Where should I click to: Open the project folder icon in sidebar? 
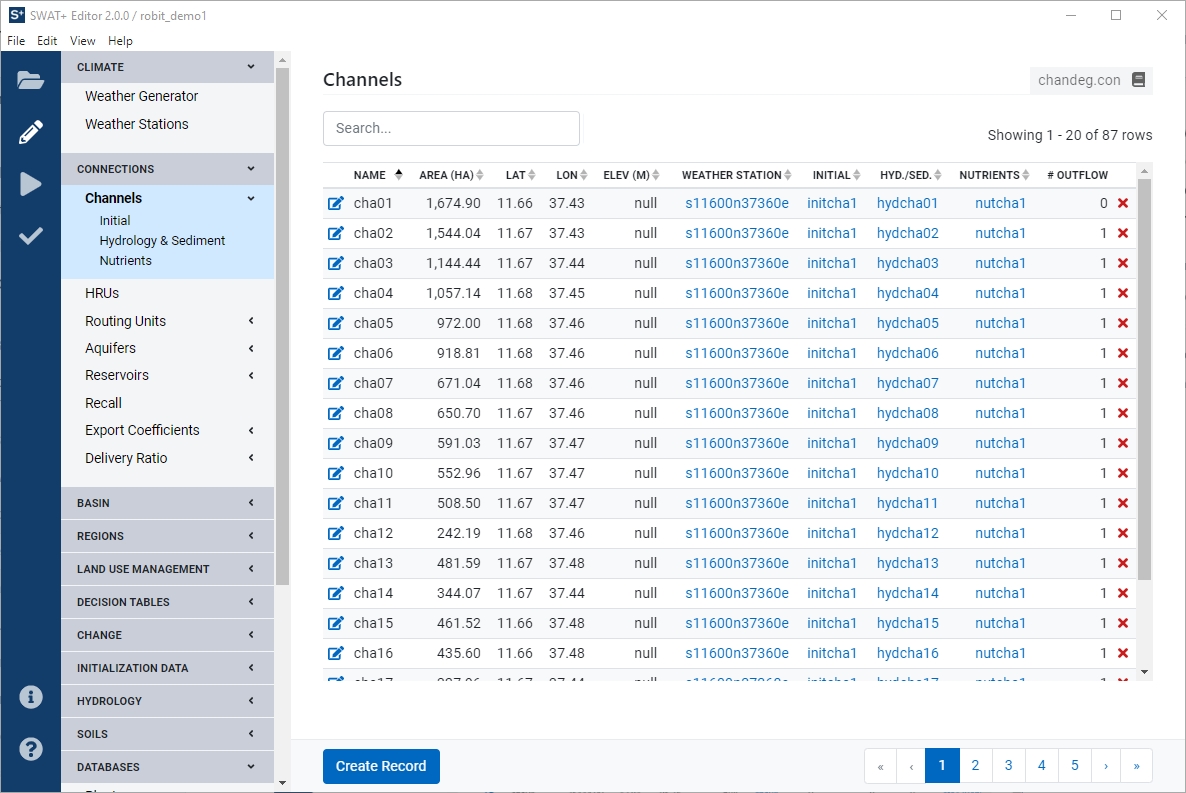31,81
